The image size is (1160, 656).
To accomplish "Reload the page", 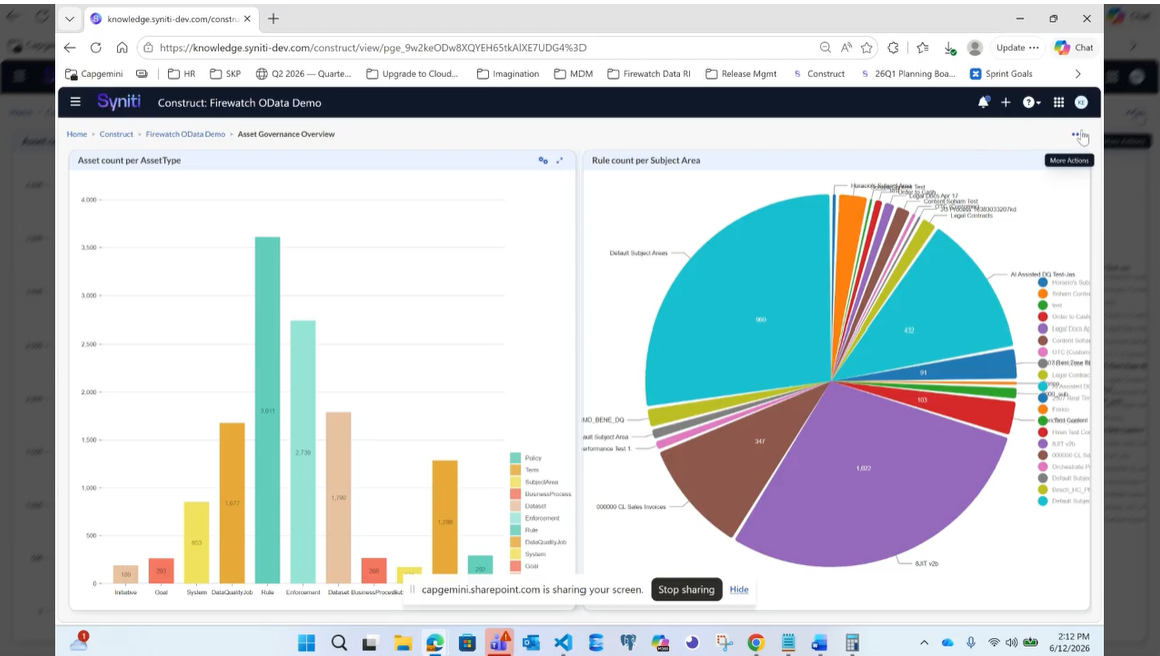I will coord(96,47).
